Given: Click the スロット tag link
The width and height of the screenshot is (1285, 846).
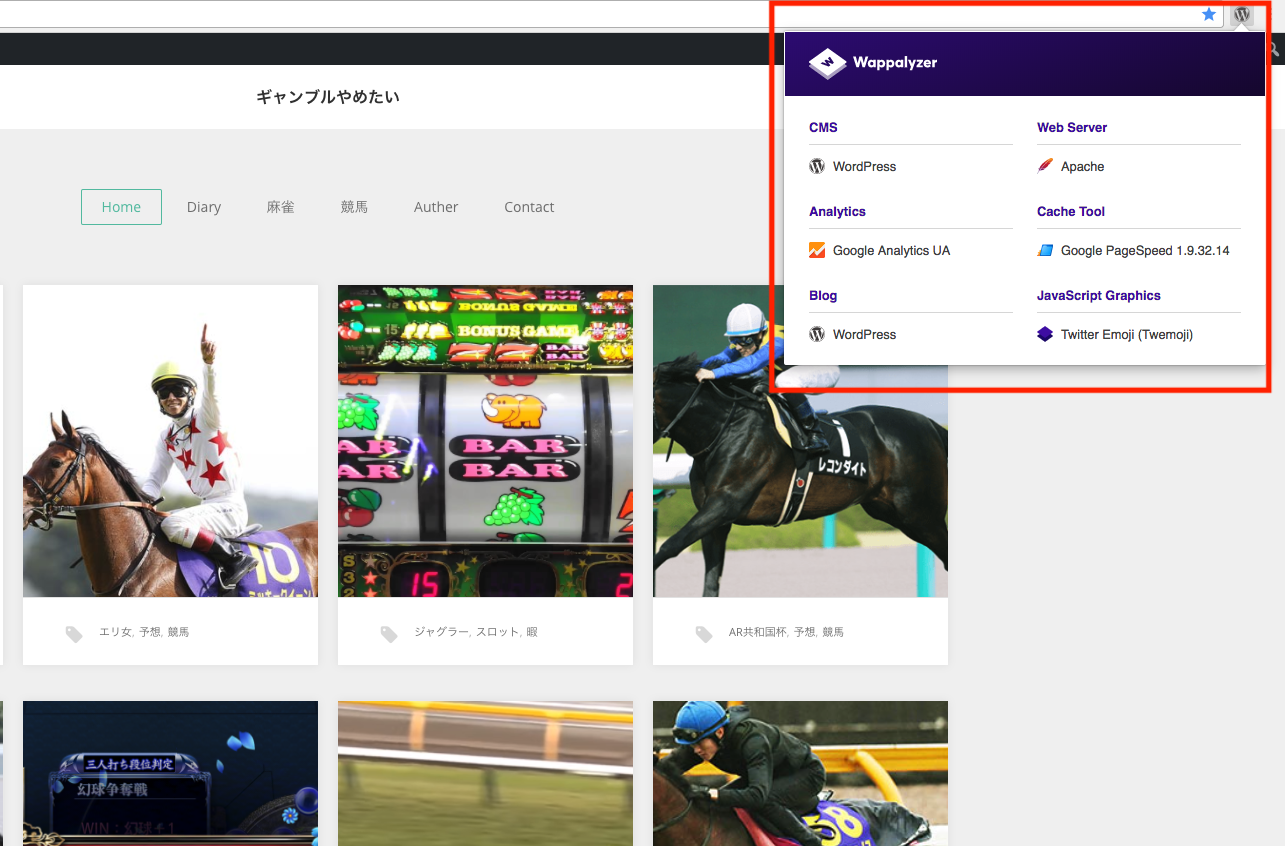Looking at the screenshot, I should coord(497,632).
